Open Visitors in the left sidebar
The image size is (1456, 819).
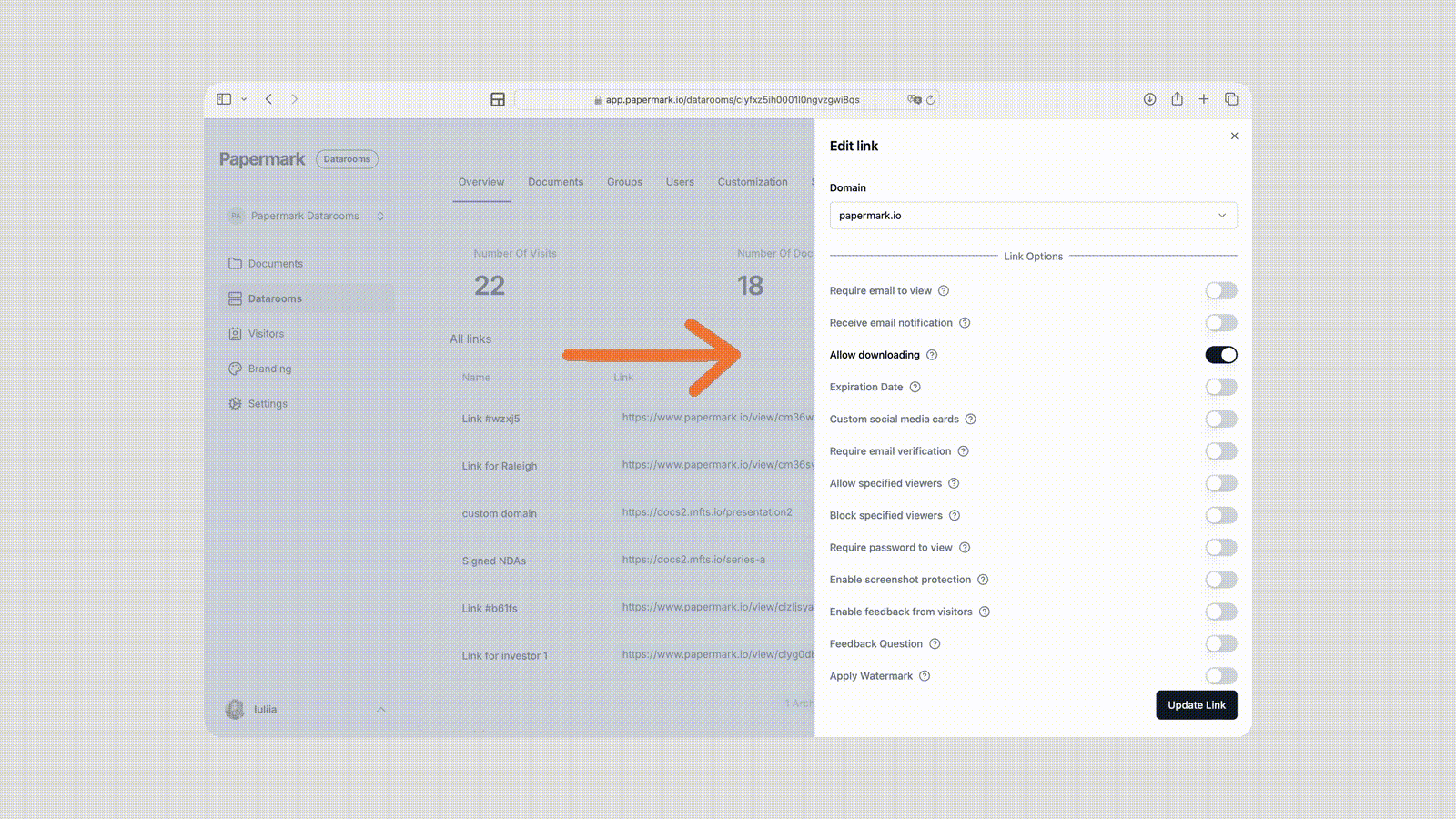click(307, 334)
